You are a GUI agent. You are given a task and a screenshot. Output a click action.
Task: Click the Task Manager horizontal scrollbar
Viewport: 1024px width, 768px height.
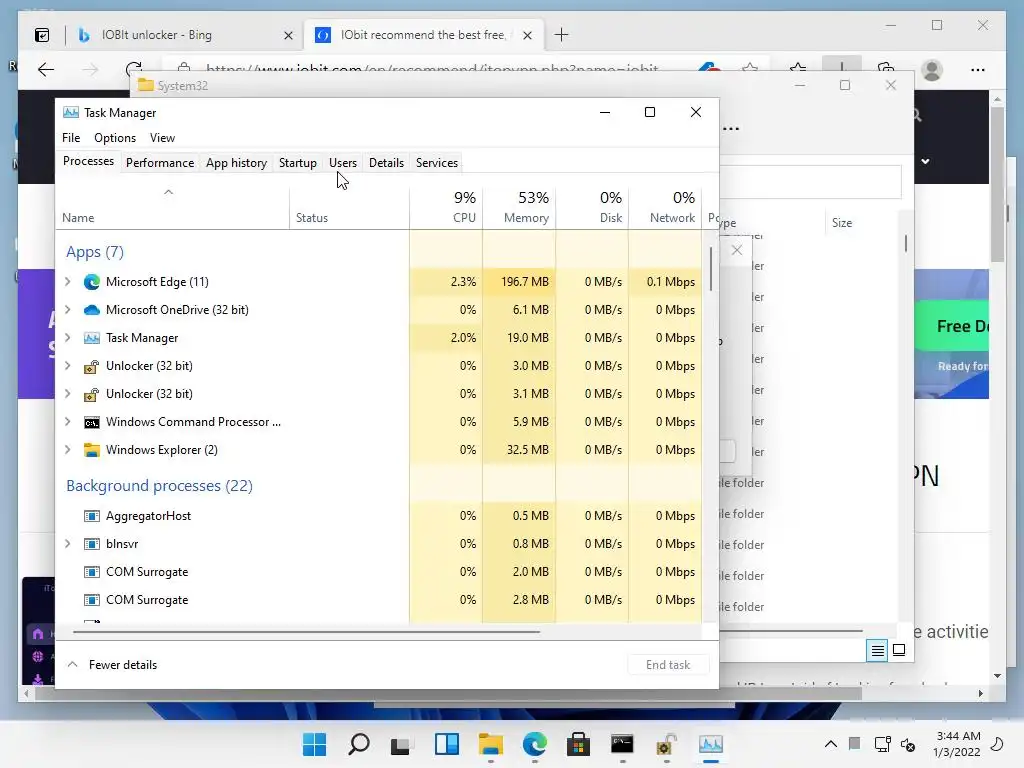click(307, 632)
